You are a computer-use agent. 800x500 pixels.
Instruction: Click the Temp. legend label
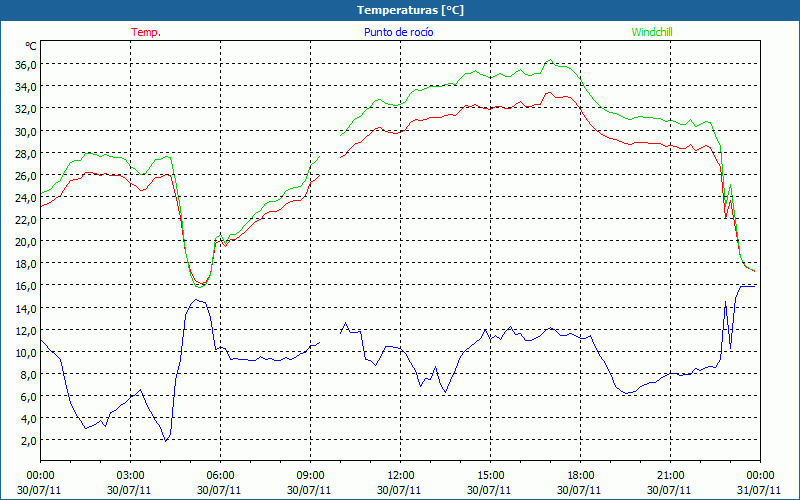tap(146, 32)
